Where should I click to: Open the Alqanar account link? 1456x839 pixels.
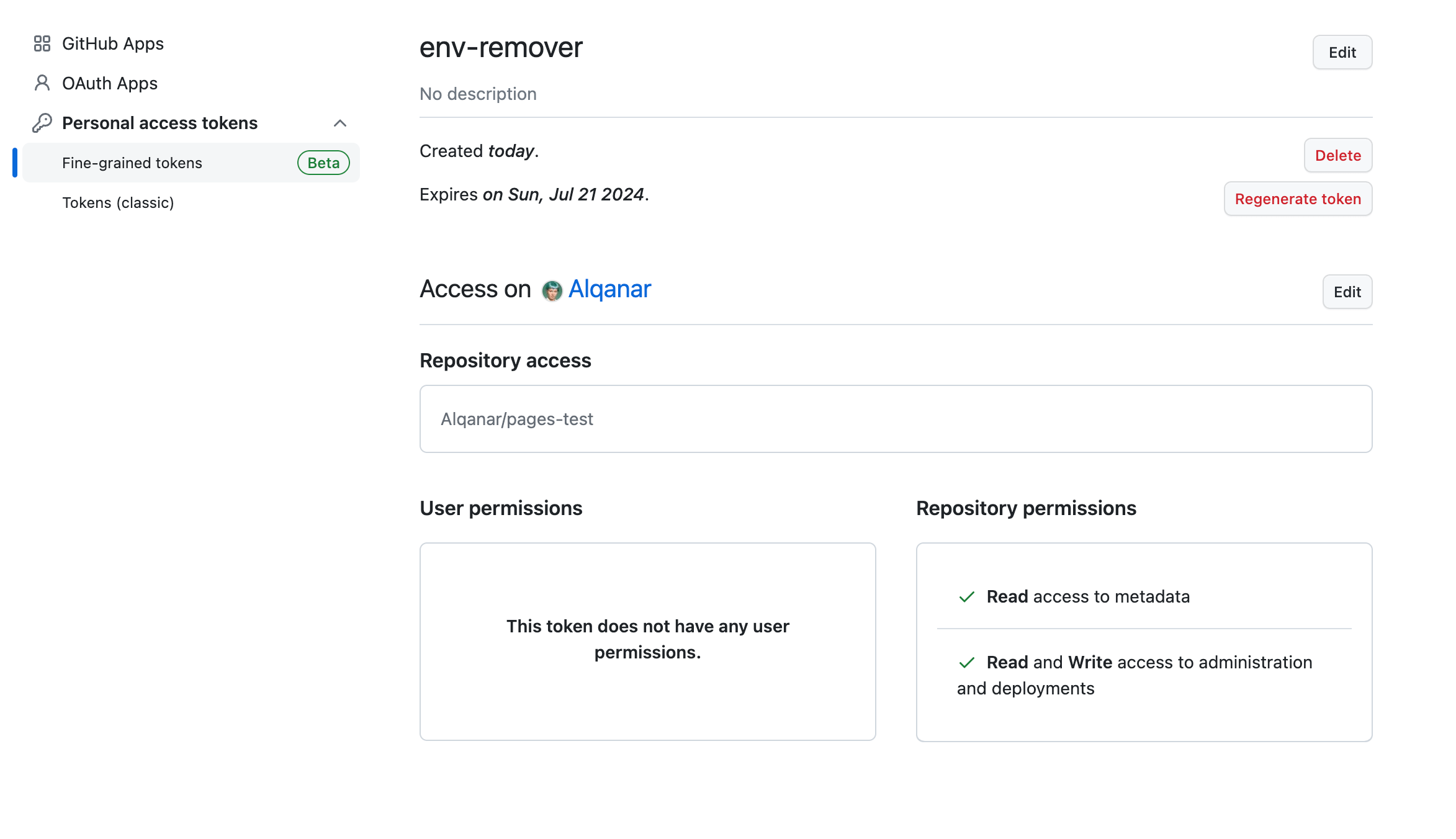(x=609, y=289)
